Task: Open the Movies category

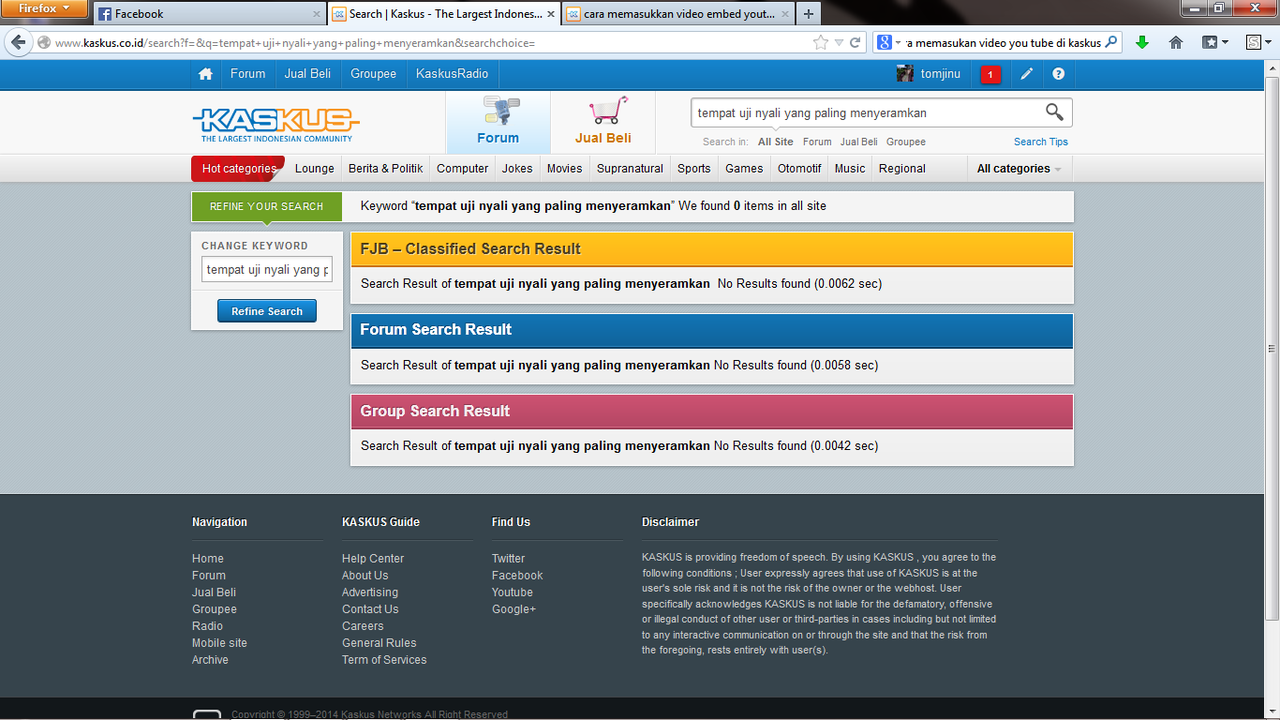Action: tap(564, 169)
